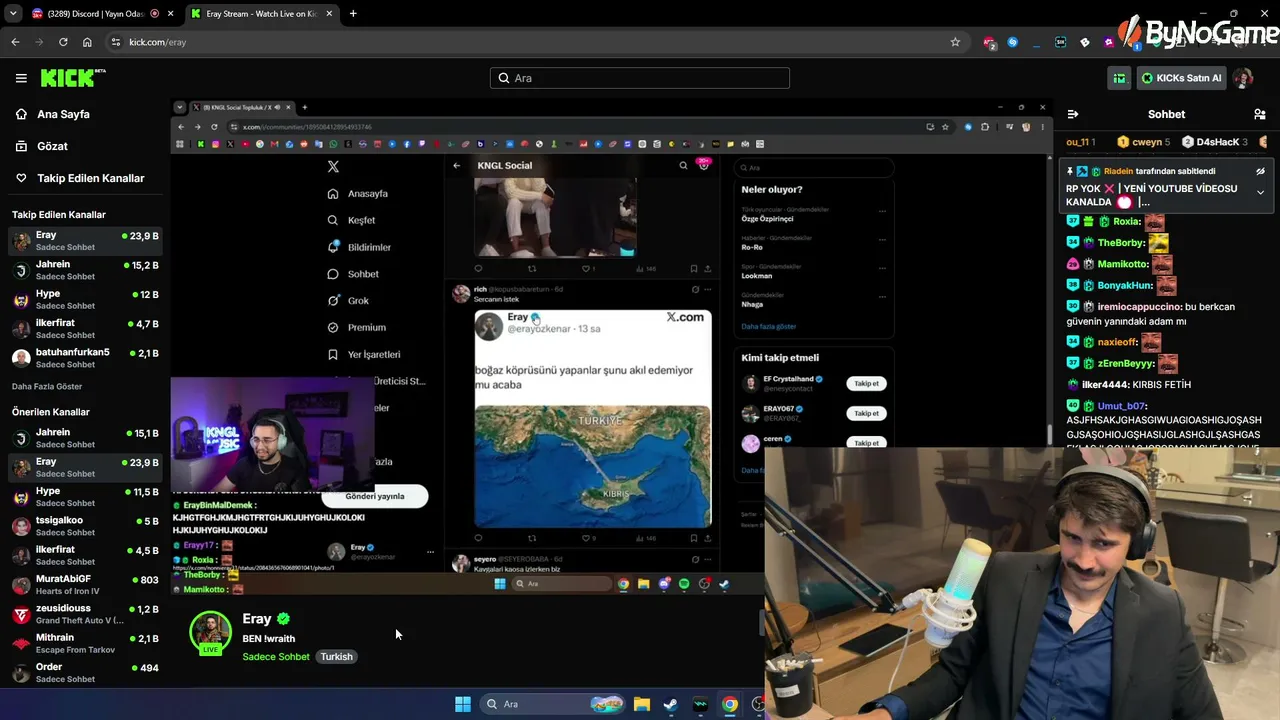
Task: Open MuratAbiGF Hearts of Iron IV channel
Action: click(85, 584)
